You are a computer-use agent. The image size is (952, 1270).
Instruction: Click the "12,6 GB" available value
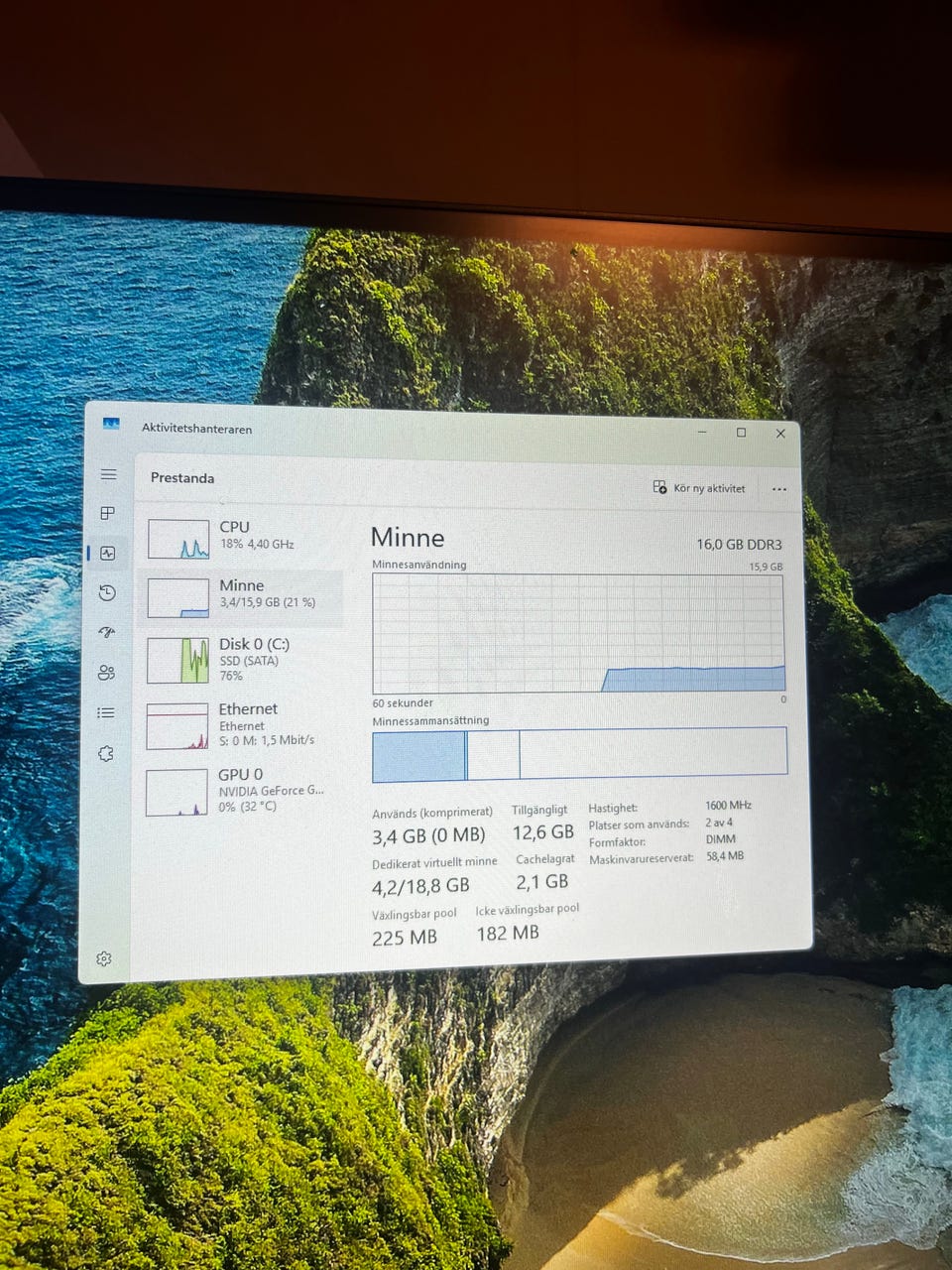[x=542, y=832]
